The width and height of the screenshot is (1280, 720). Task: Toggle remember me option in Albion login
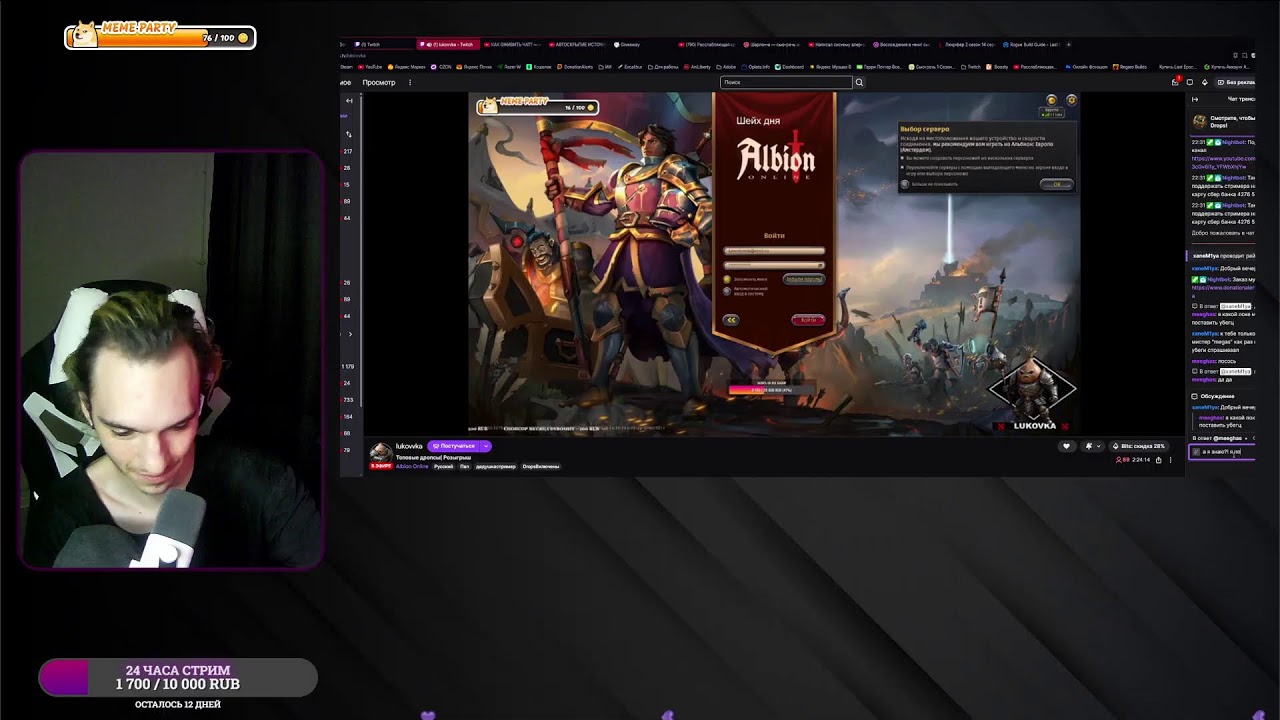[727, 279]
